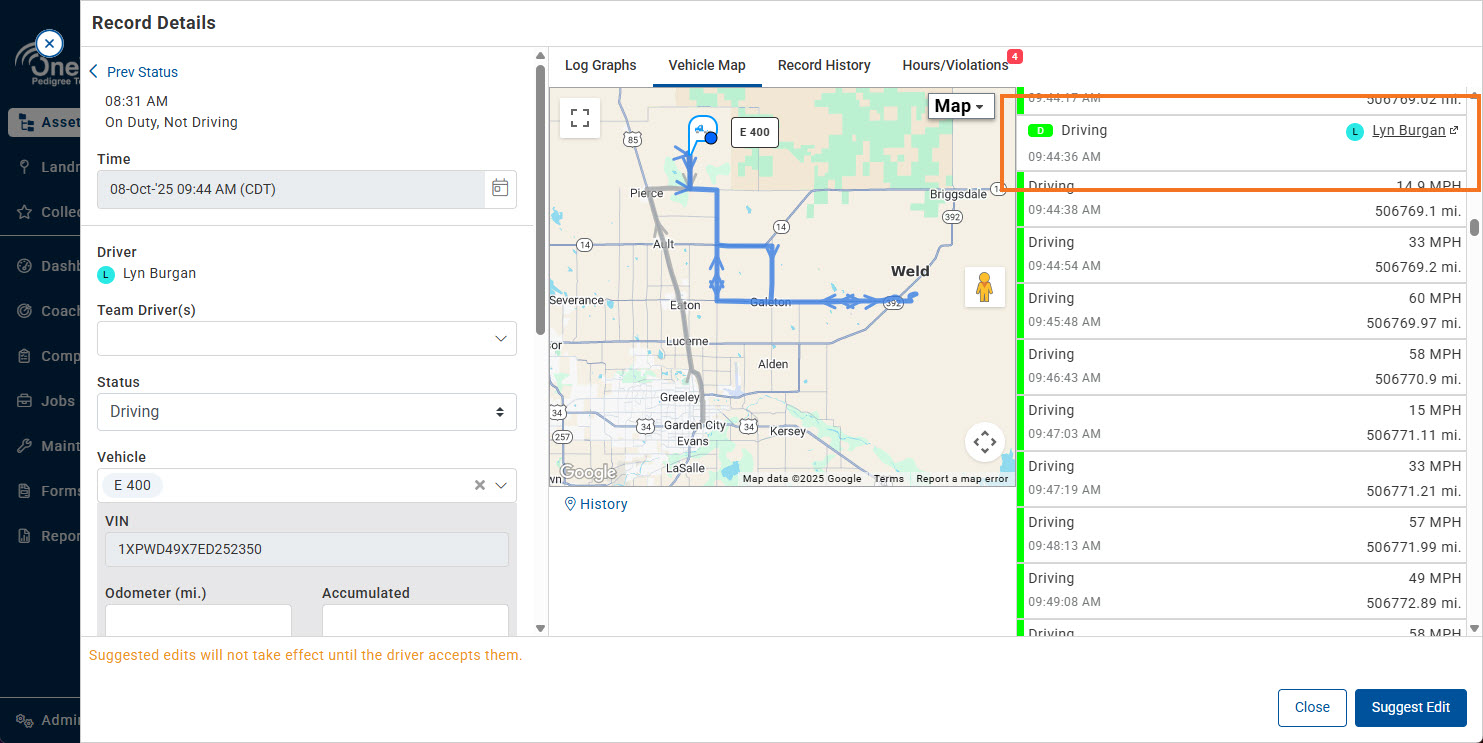This screenshot has width=1483, height=743.
Task: Click the Suggest Edit button
Action: pyautogui.click(x=1410, y=707)
